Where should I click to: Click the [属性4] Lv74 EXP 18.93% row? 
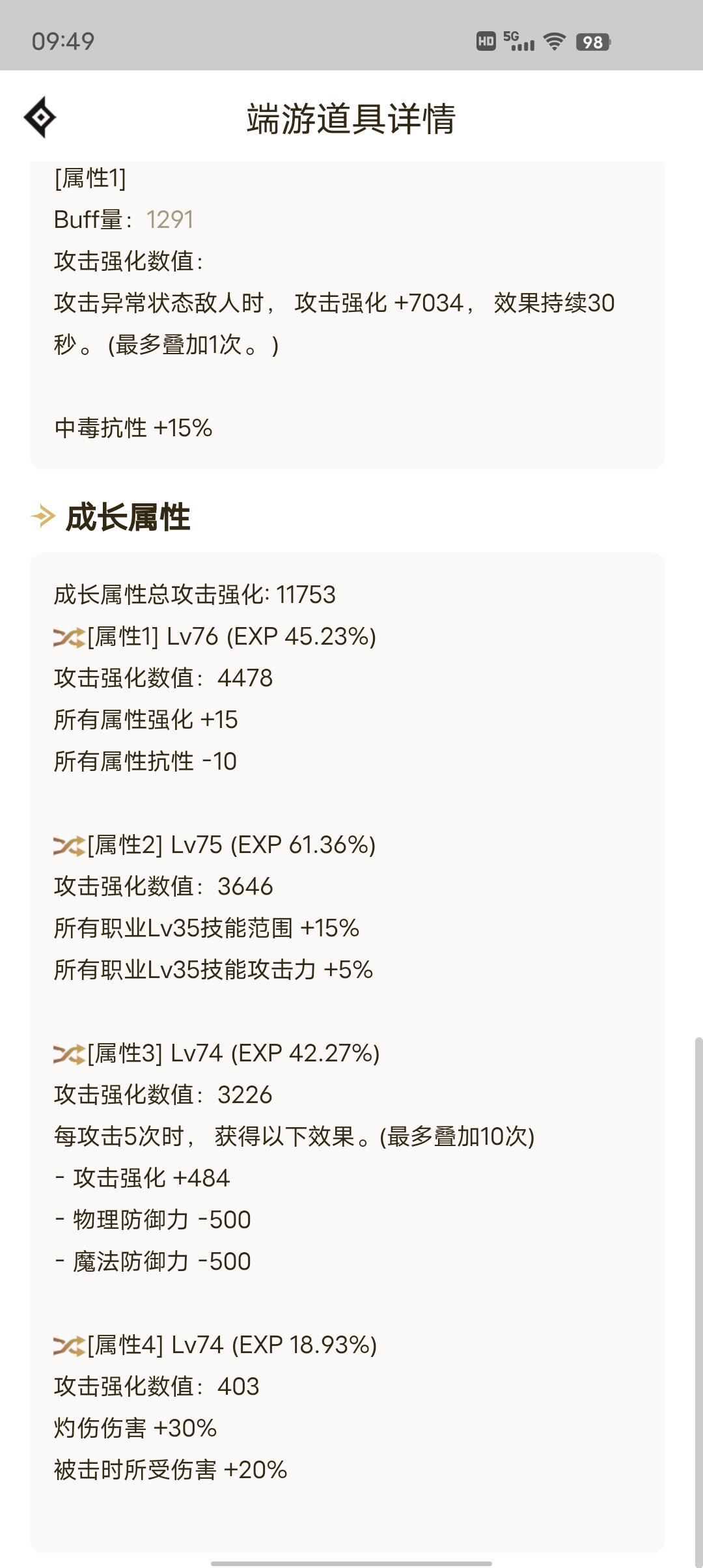tap(215, 1345)
